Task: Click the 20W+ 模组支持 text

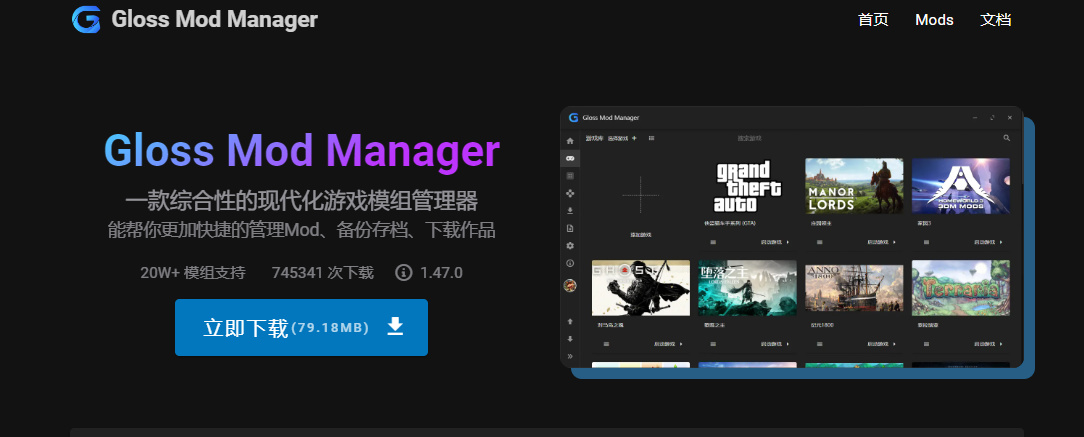Action: point(193,272)
